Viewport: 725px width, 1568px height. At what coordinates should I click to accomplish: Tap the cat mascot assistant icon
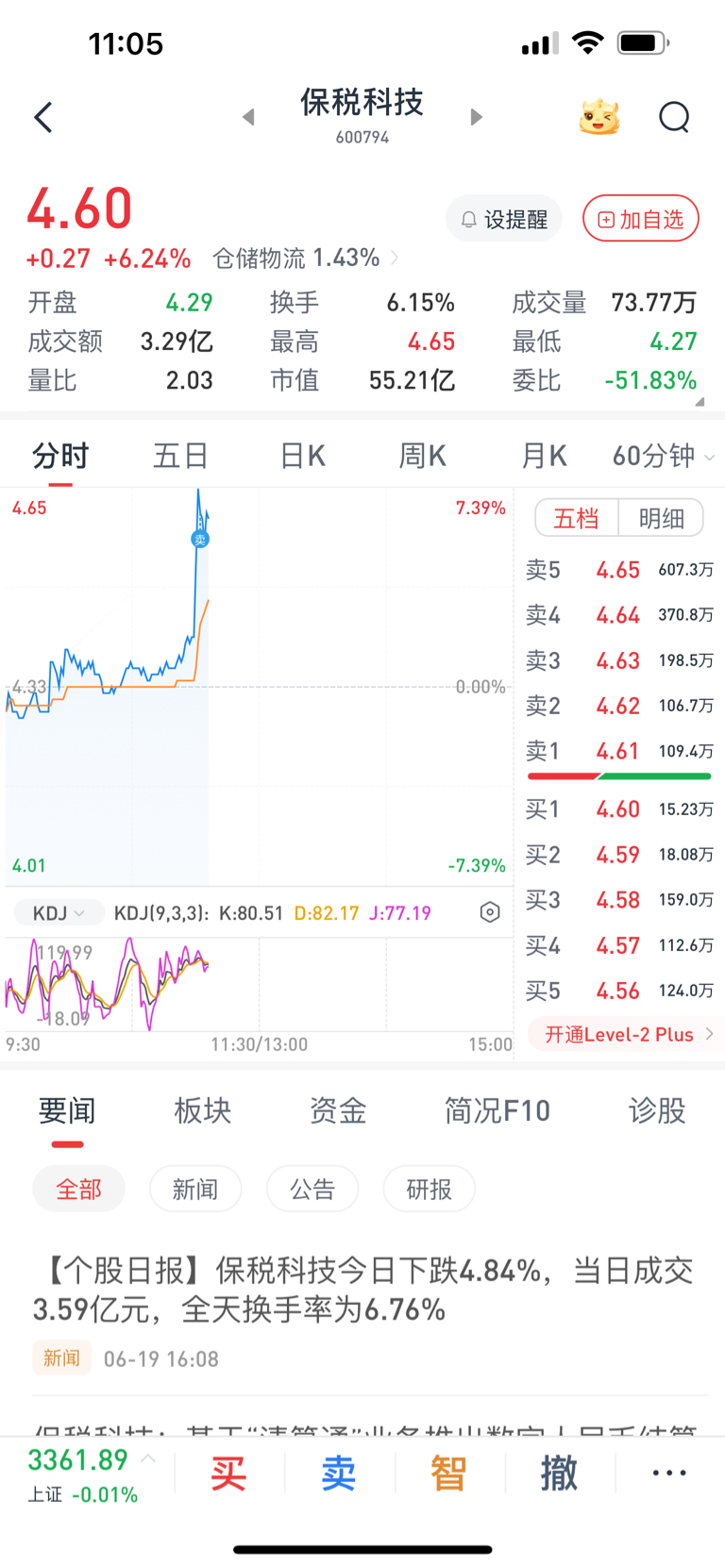pyautogui.click(x=599, y=118)
